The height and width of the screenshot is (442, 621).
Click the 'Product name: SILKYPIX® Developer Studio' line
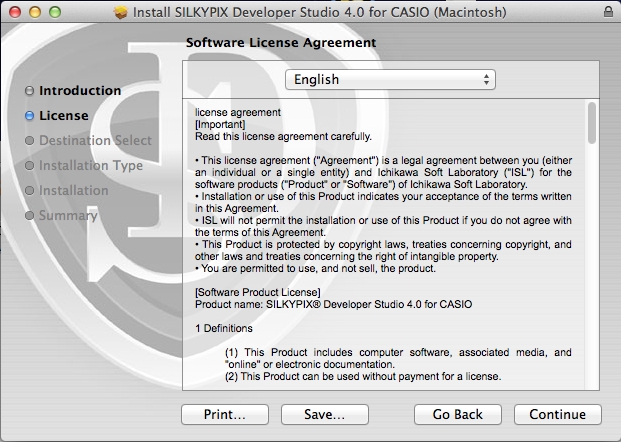[333, 305]
